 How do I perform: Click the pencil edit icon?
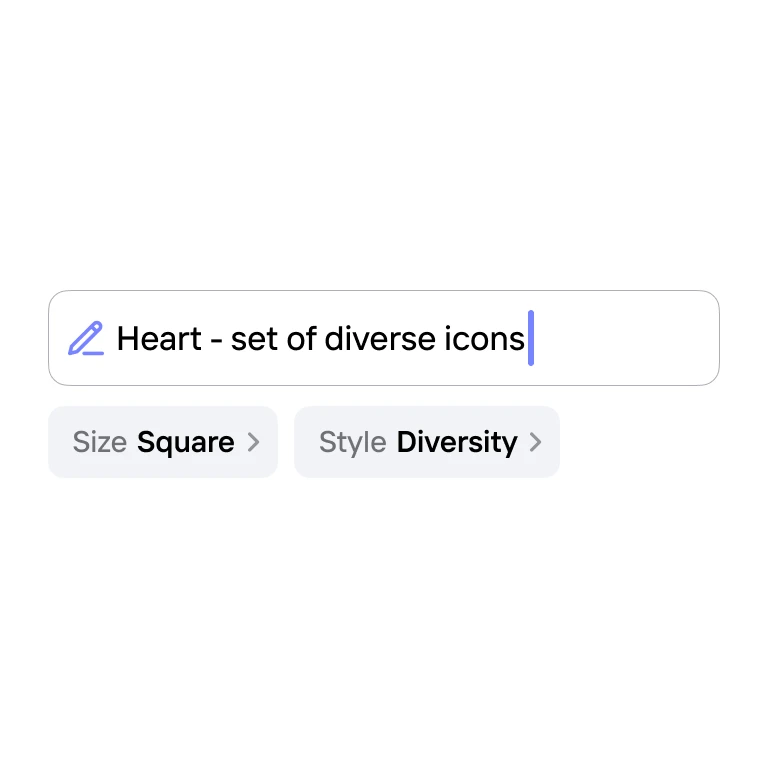pyautogui.click(x=86, y=338)
